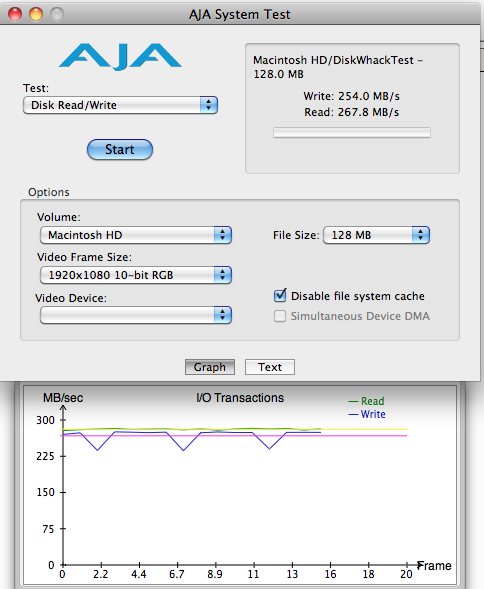Expand the empty Video Device dropdown
Screen dimensions: 484x589
click(x=136, y=315)
